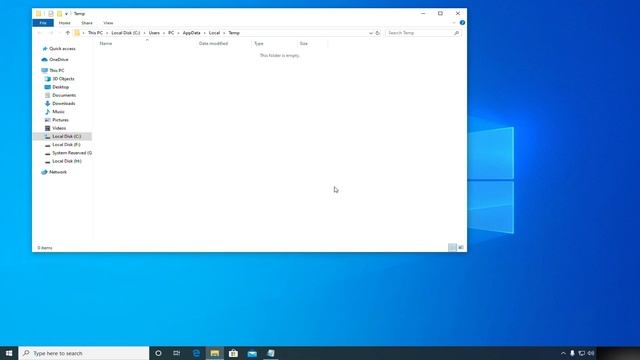This screenshot has width=640, height=360.
Task: Select 'AppData' breadcrumb segment
Action: 191,33
